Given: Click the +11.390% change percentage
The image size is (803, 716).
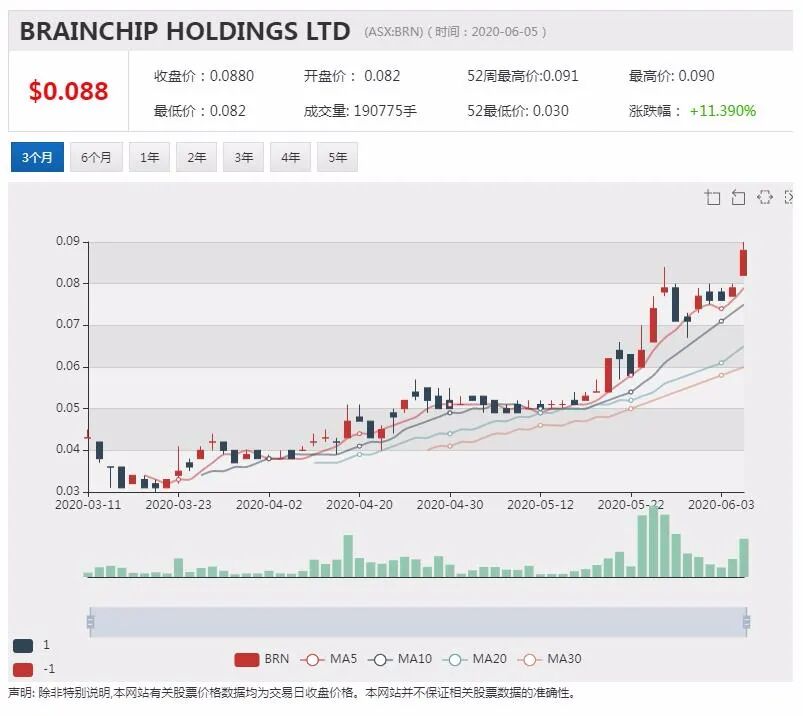Looking at the screenshot, I should click(723, 111).
